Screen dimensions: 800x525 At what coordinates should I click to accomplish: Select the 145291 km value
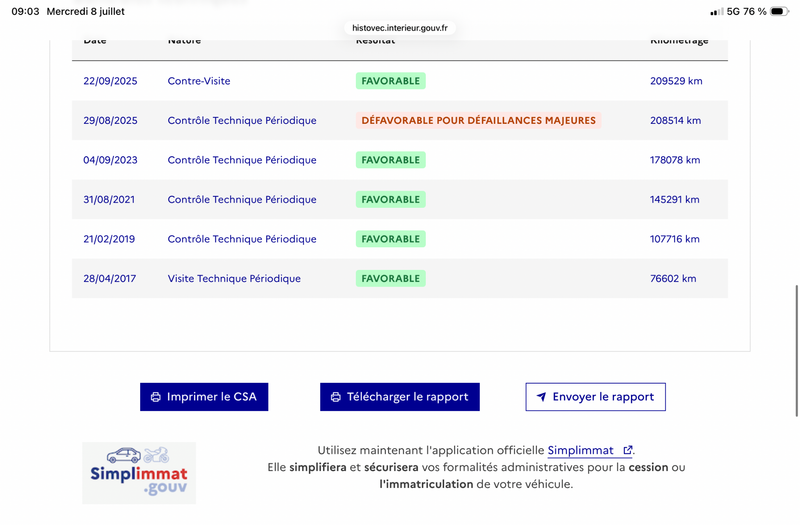coord(674,199)
